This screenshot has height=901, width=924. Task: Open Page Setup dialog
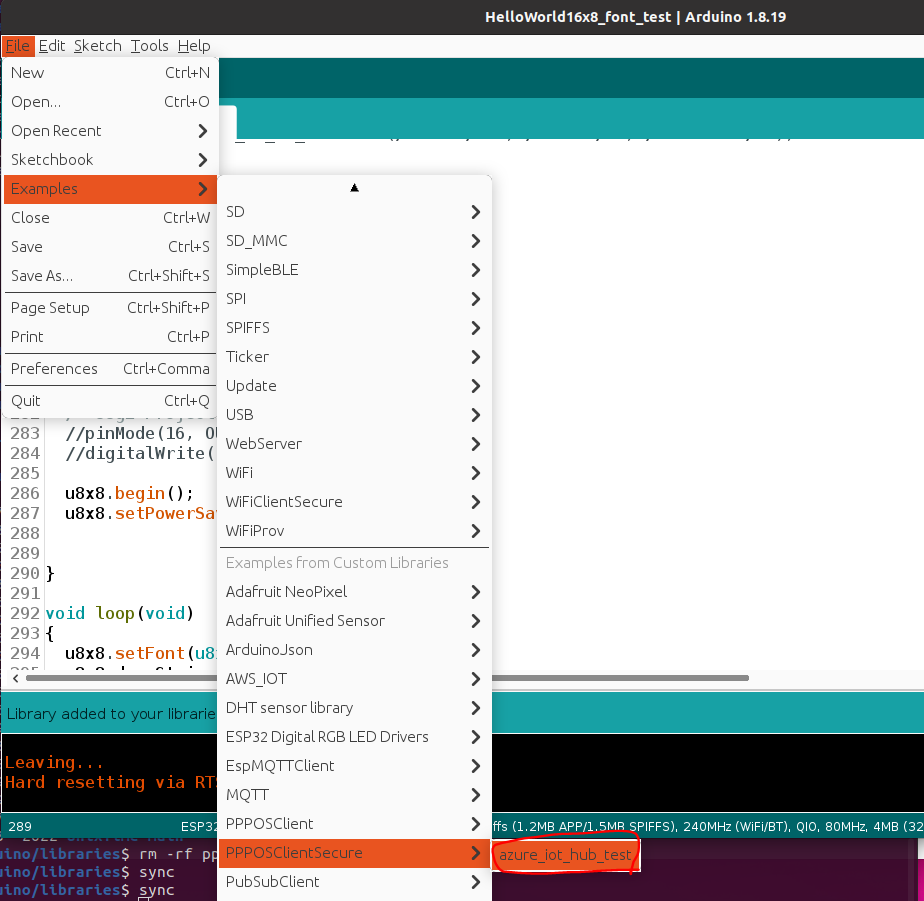coord(110,308)
